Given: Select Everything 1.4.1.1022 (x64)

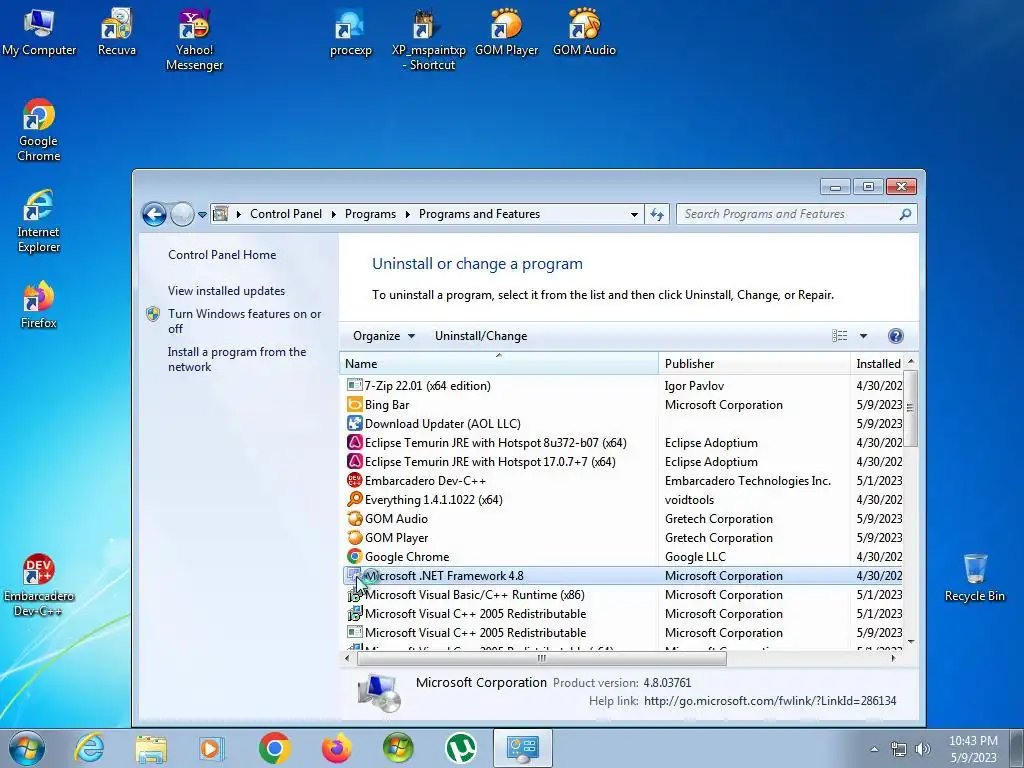Looking at the screenshot, I should coord(622,500).
